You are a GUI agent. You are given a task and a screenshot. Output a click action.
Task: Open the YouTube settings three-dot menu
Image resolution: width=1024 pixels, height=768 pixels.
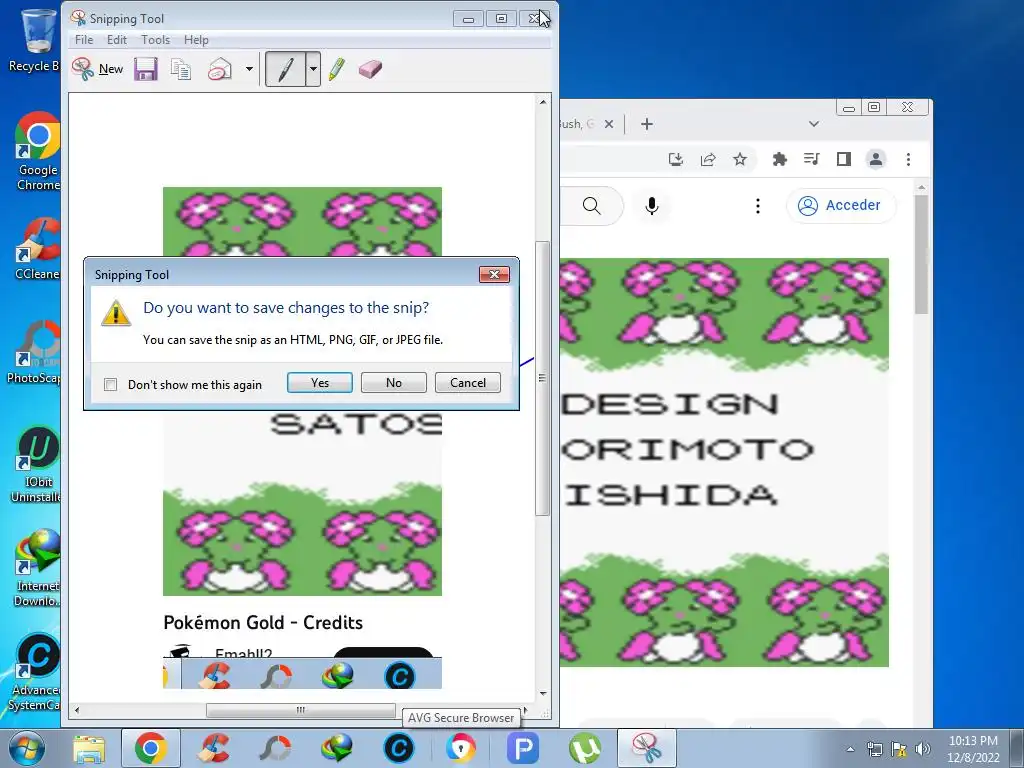[758, 206]
